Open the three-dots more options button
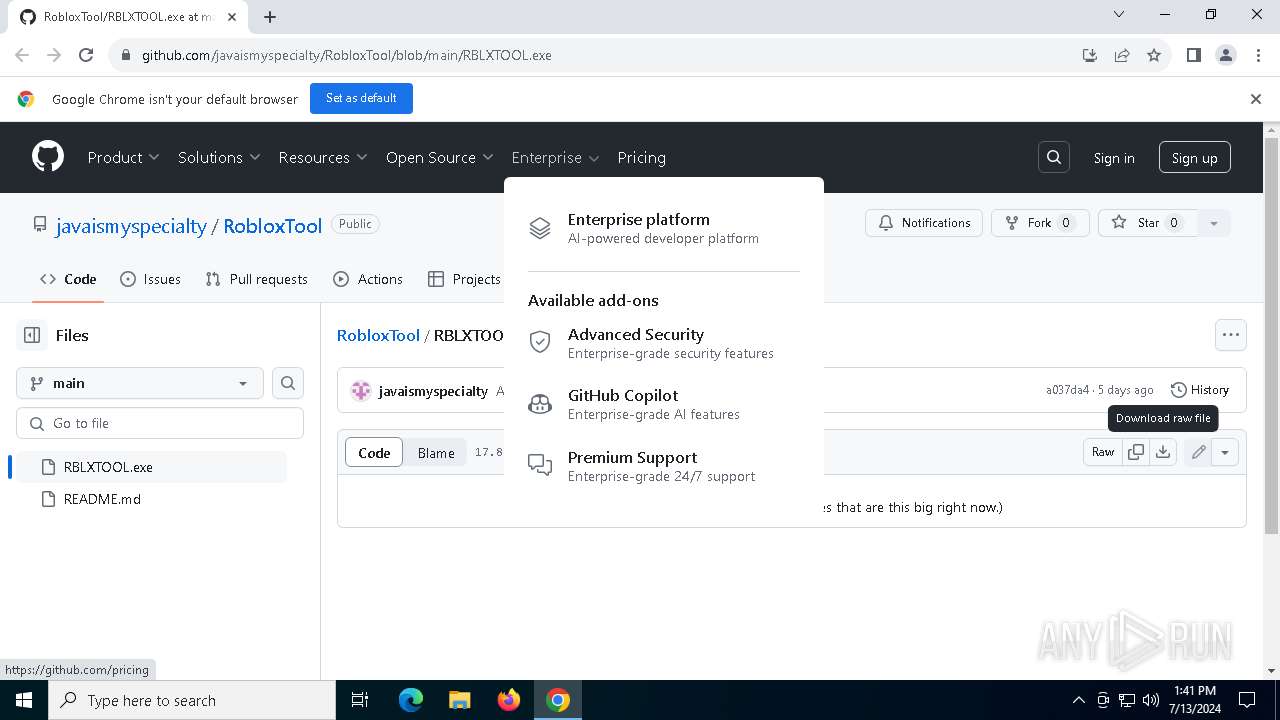Viewport: 1280px width, 720px height. coord(1231,335)
